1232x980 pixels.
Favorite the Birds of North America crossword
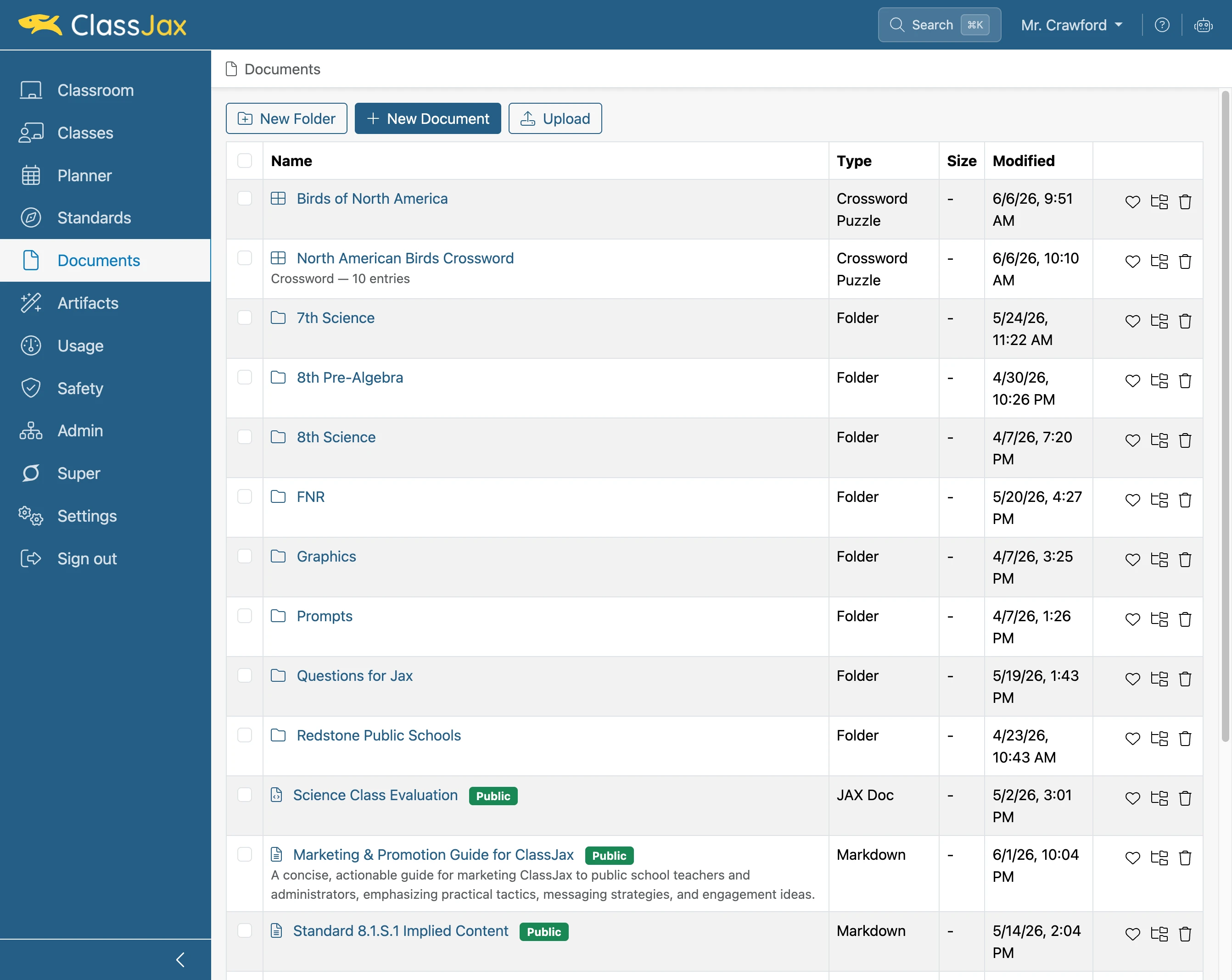click(1132, 201)
